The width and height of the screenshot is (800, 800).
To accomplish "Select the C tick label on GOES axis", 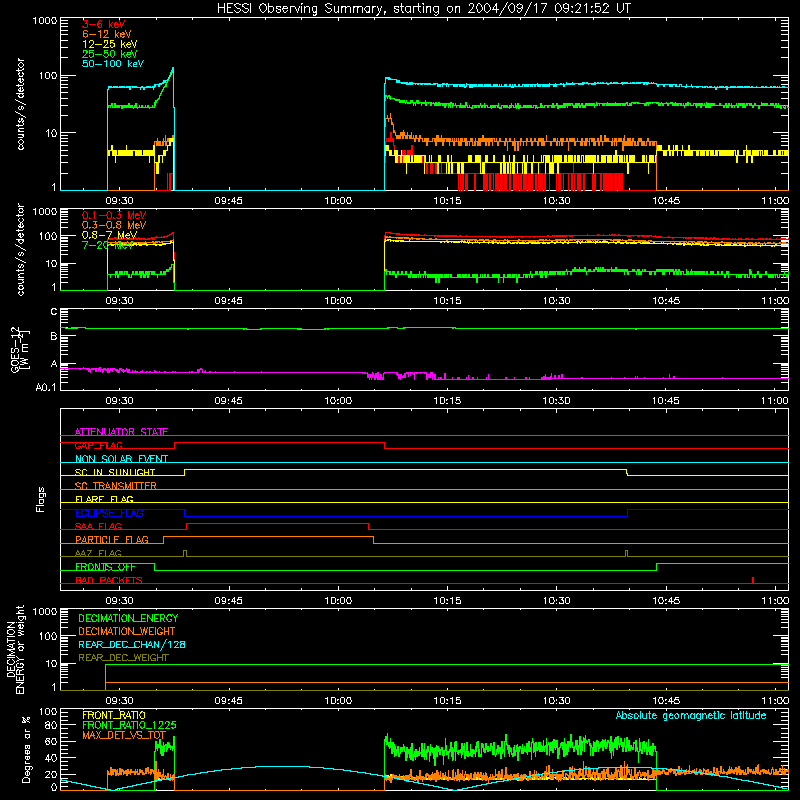I will coord(54,312).
